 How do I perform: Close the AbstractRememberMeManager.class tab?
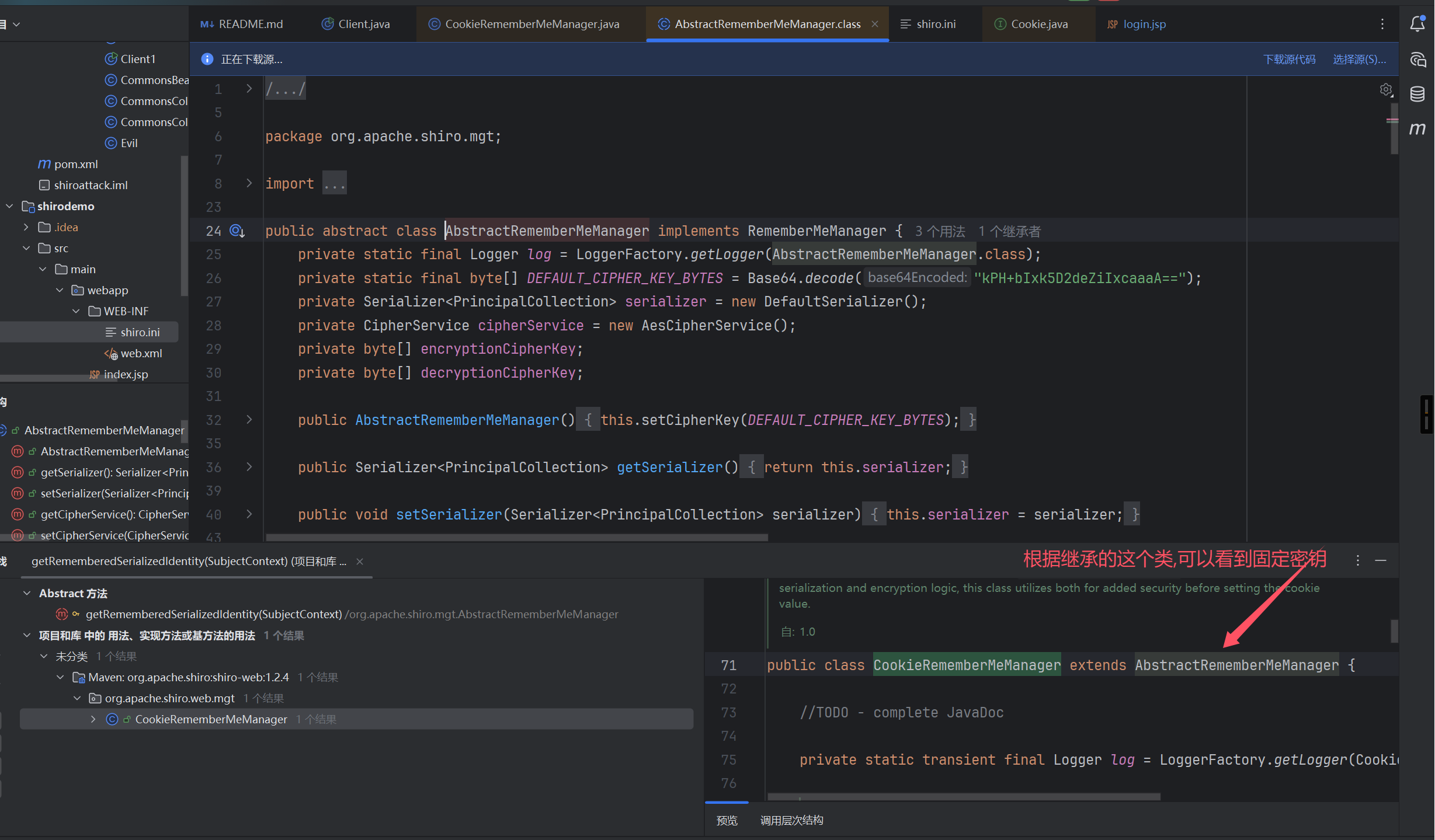pyautogui.click(x=875, y=24)
